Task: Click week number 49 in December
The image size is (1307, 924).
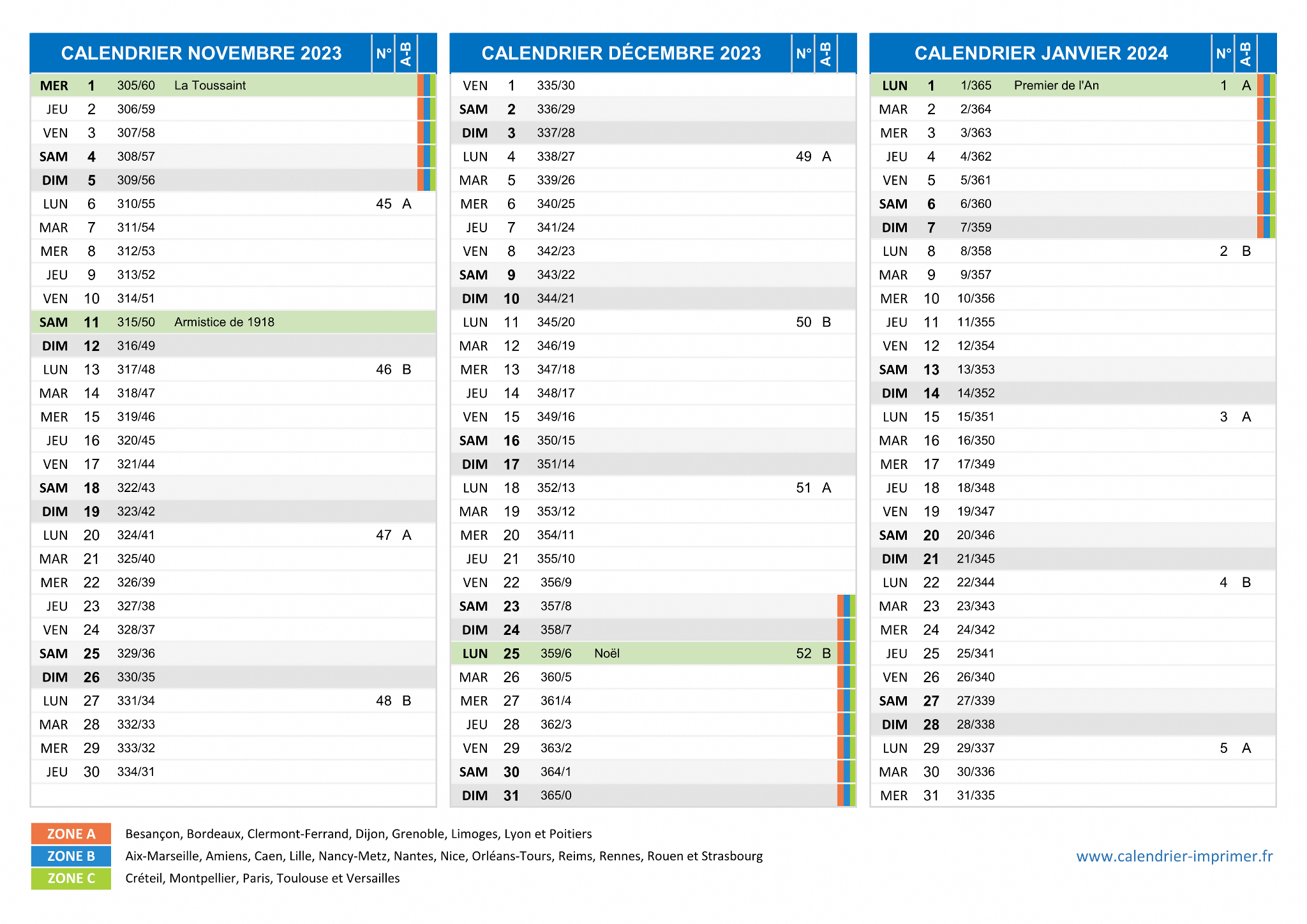Action: (803, 156)
